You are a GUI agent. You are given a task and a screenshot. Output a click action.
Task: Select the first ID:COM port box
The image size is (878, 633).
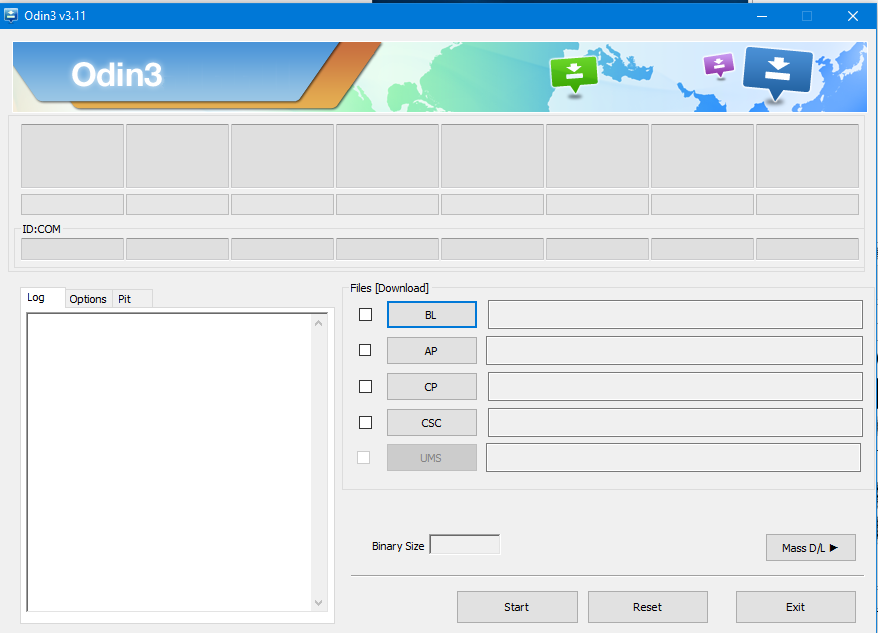(71, 248)
